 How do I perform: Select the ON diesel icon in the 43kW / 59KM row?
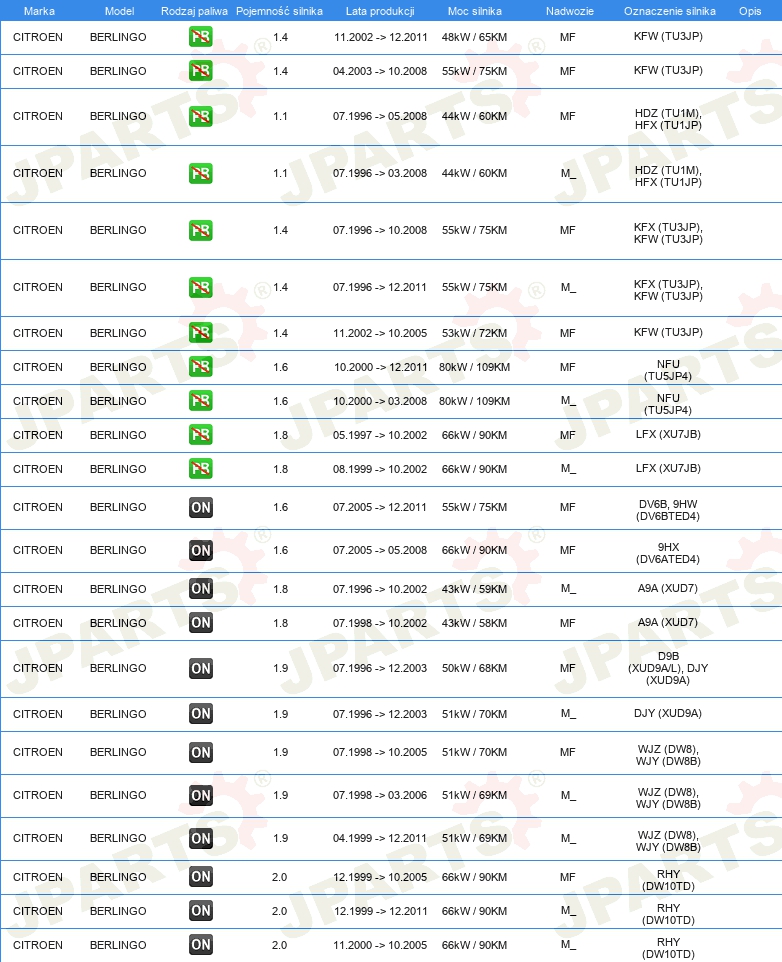click(x=201, y=588)
